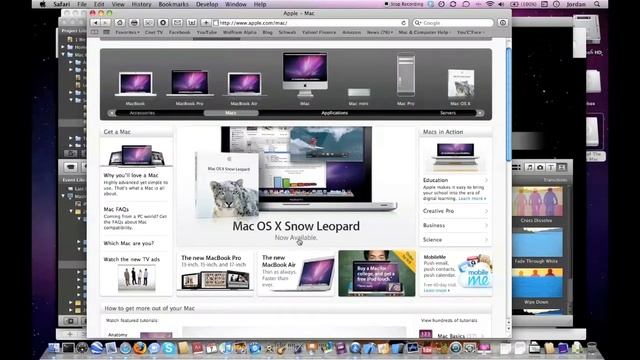Switch carousel to Accessories tab
Screen dimensions: 640x360
[142, 113]
